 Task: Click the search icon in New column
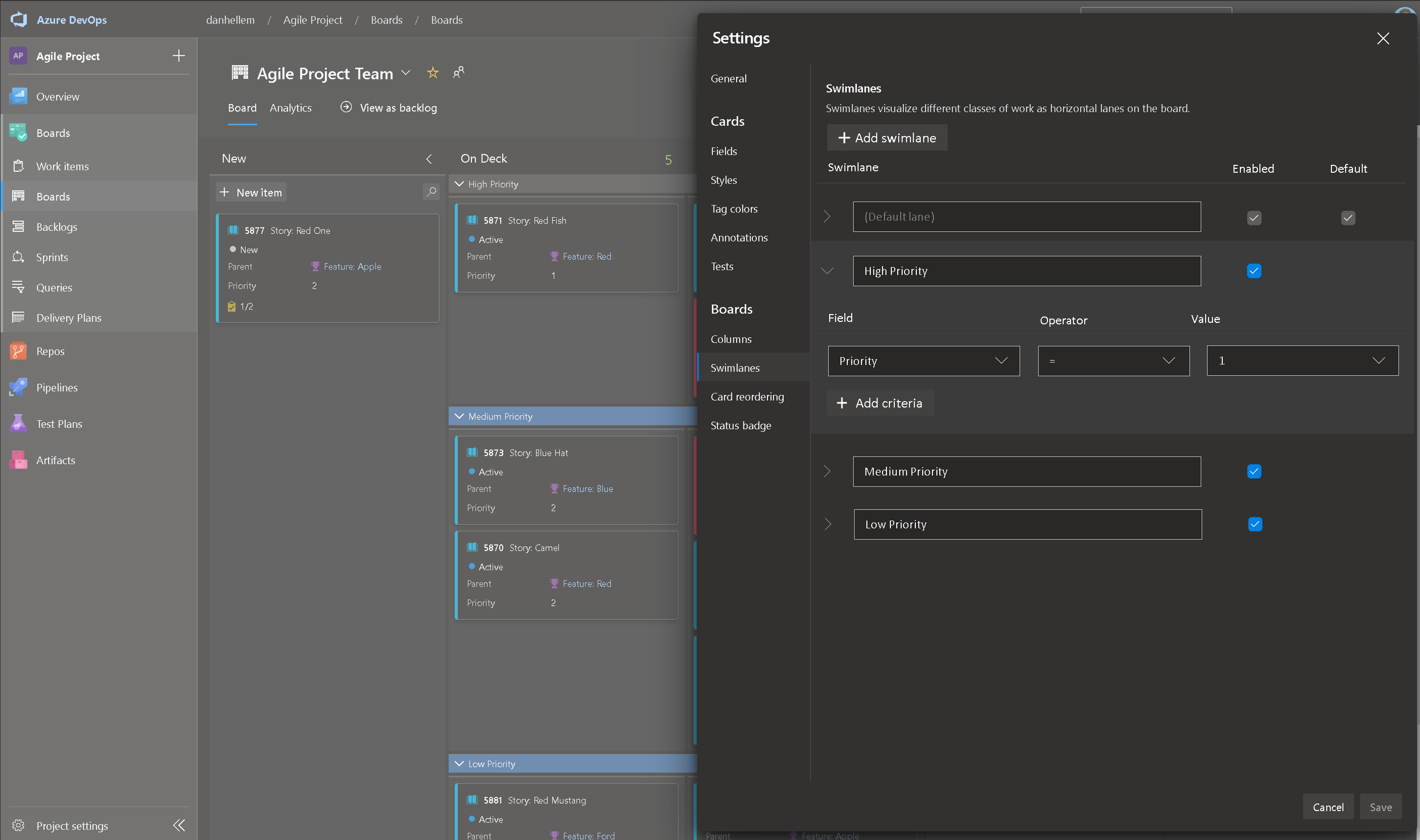pyautogui.click(x=431, y=192)
